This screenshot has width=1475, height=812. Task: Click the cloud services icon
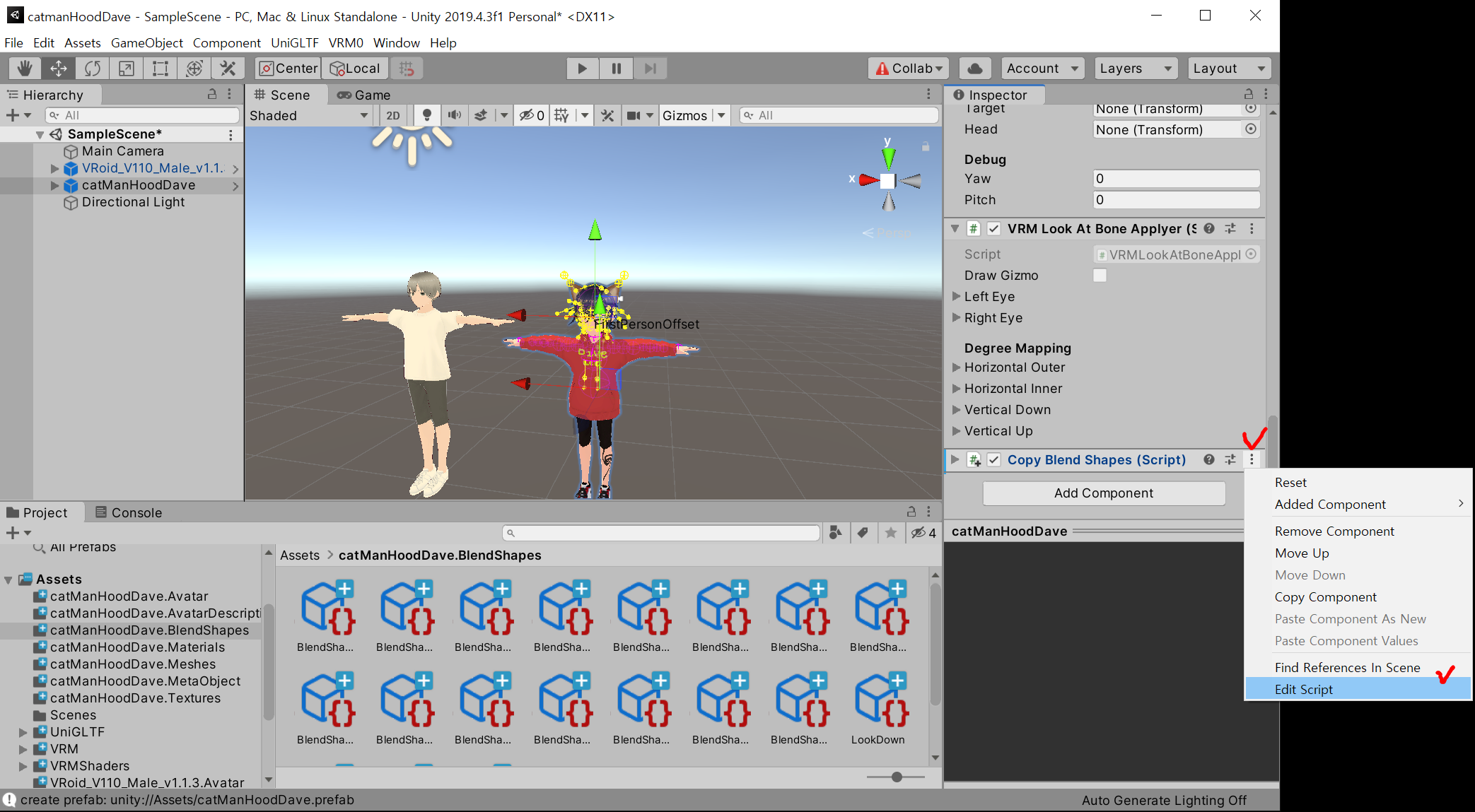(974, 69)
